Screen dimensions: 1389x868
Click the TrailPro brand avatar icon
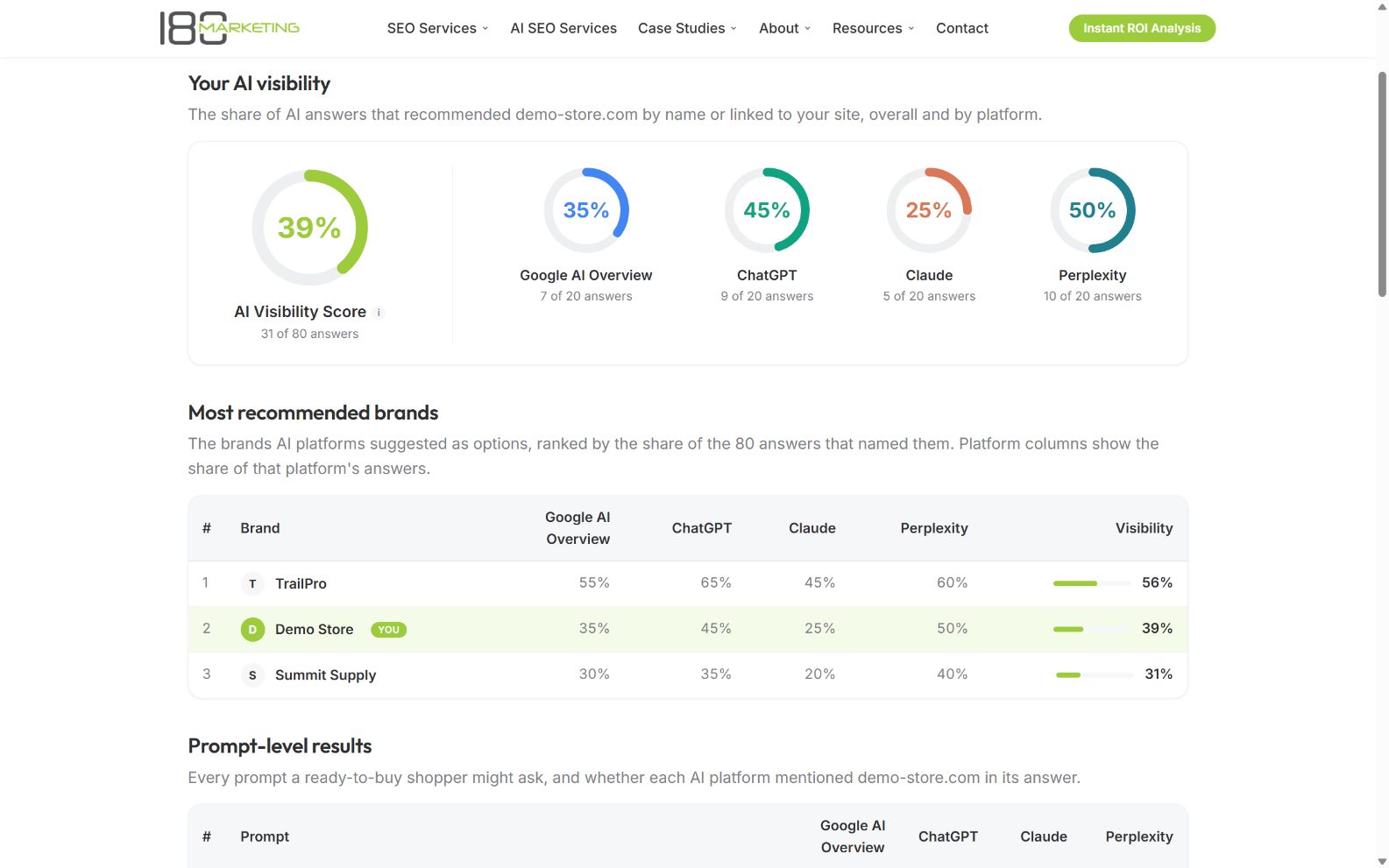coord(252,583)
